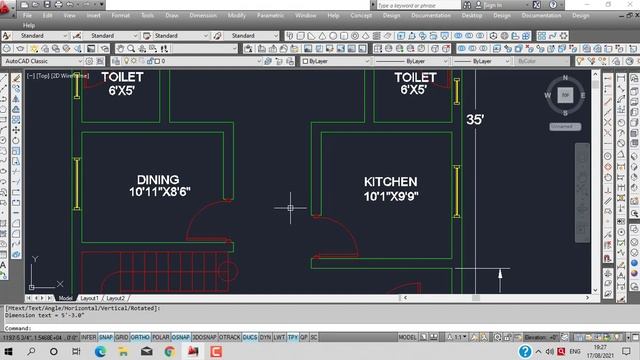Open the Draw menu
The width and height of the screenshot is (640, 360).
click(172, 16)
